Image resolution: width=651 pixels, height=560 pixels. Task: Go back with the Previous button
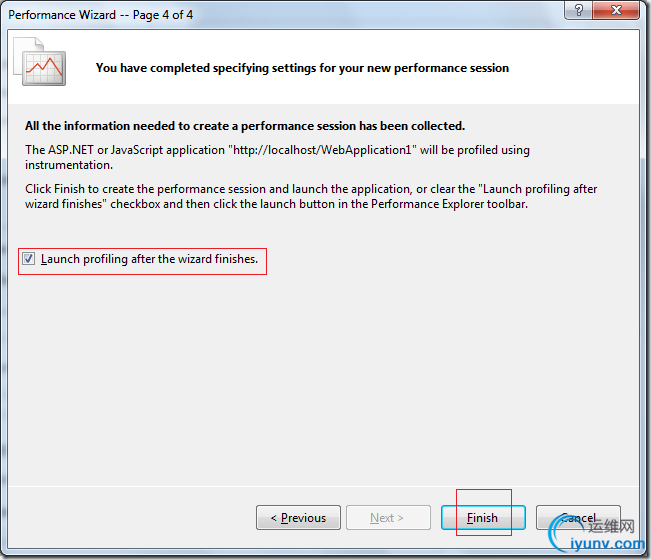coord(297,518)
